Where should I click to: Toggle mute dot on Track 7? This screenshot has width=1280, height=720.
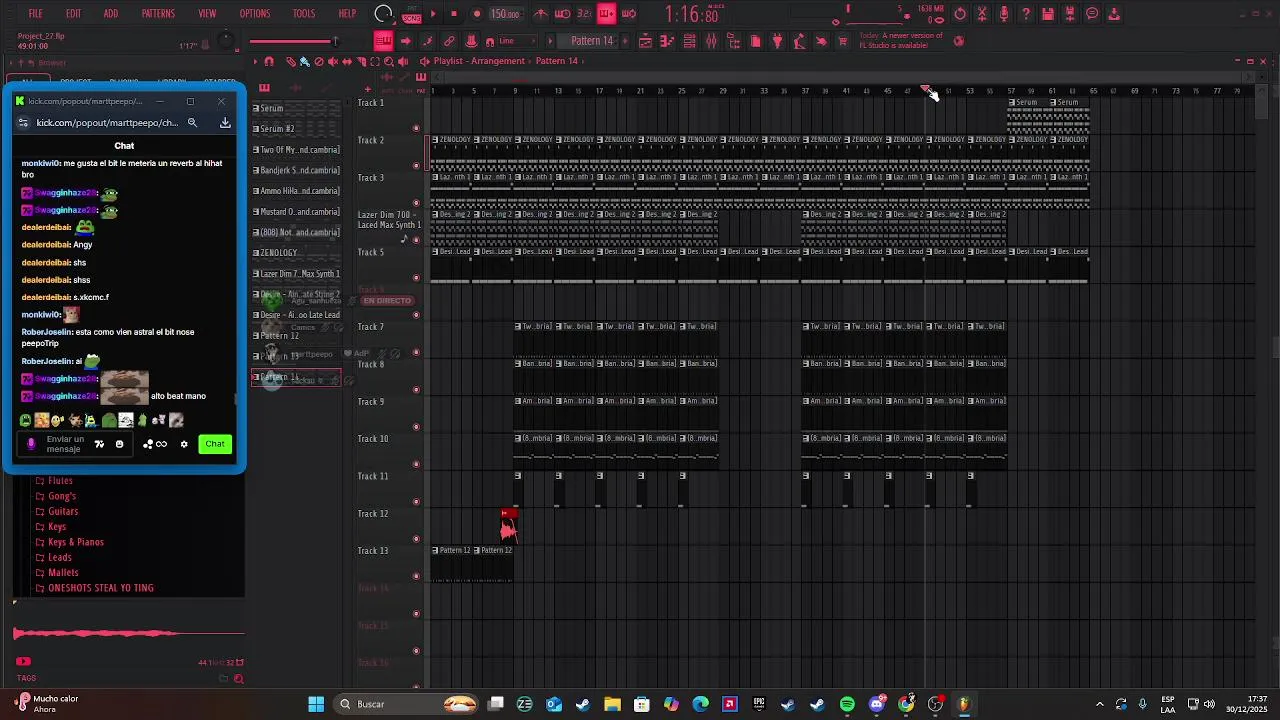(x=416, y=352)
